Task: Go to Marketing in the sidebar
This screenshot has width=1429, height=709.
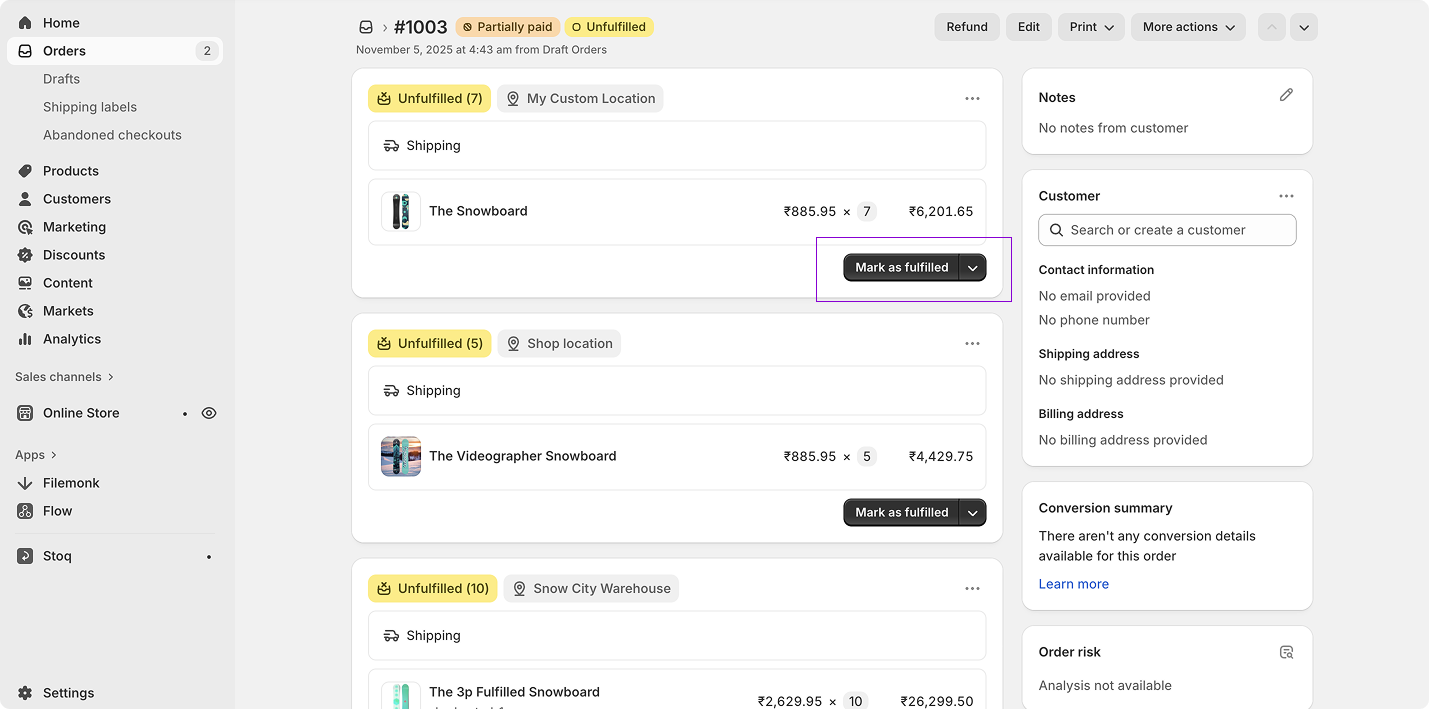Action: [x=74, y=226]
